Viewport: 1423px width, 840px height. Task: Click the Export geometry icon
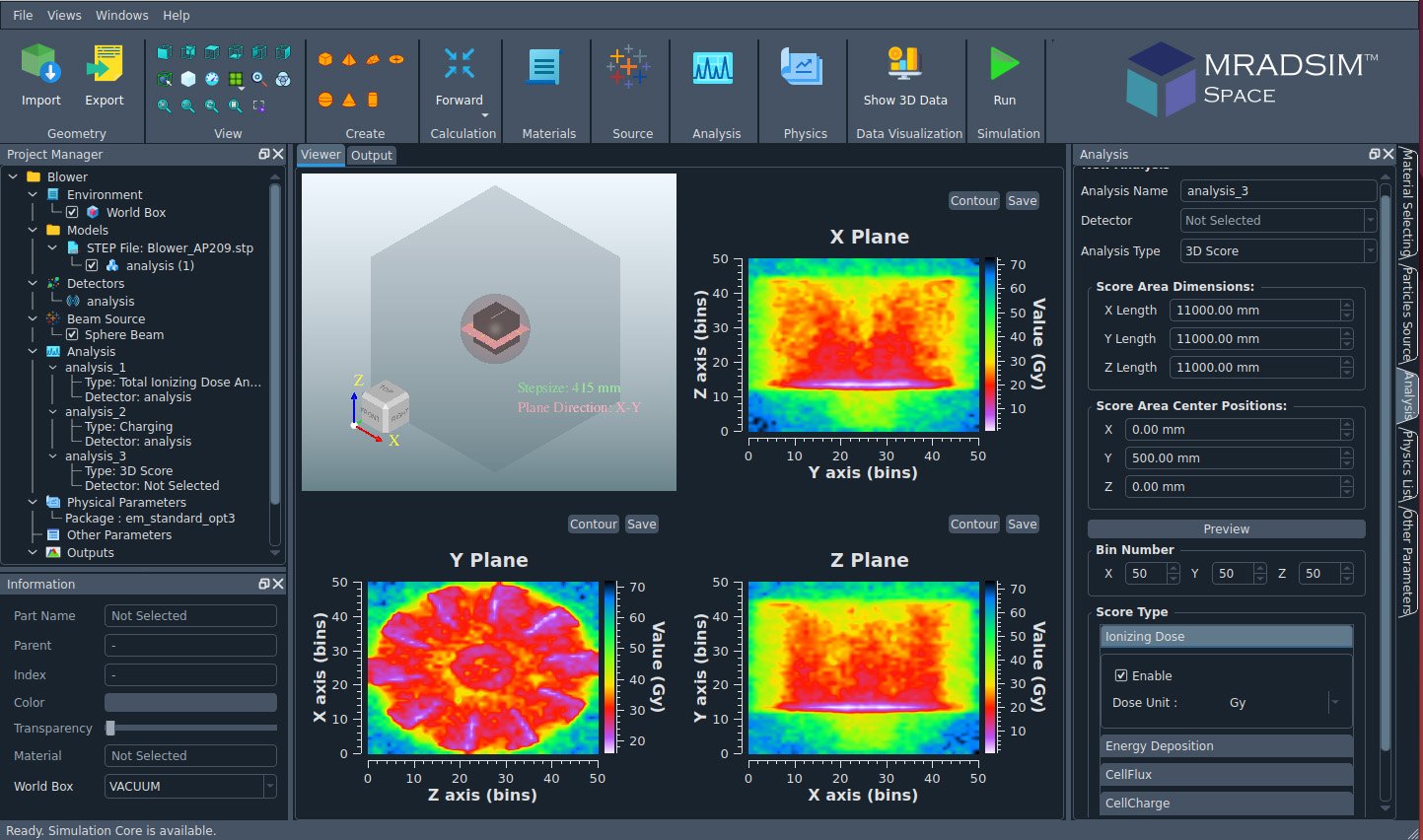104,66
